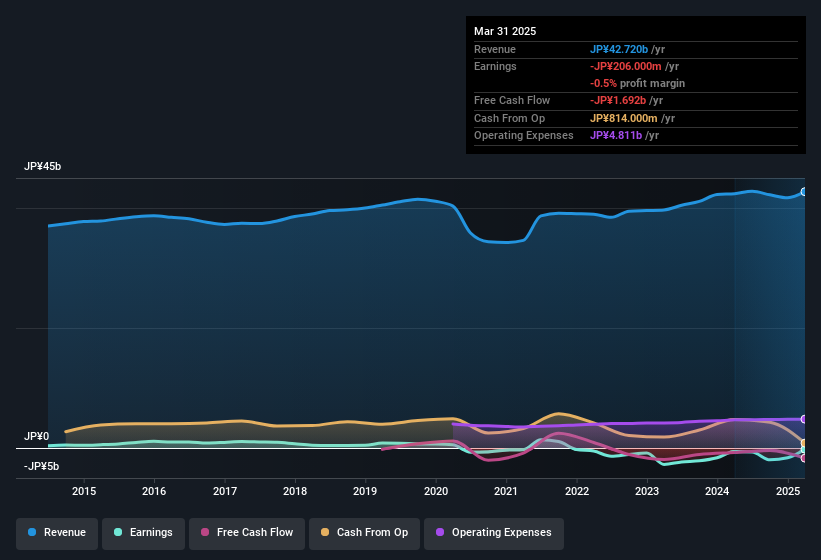Click the Revenue row label in tooltip

pyautogui.click(x=495, y=49)
